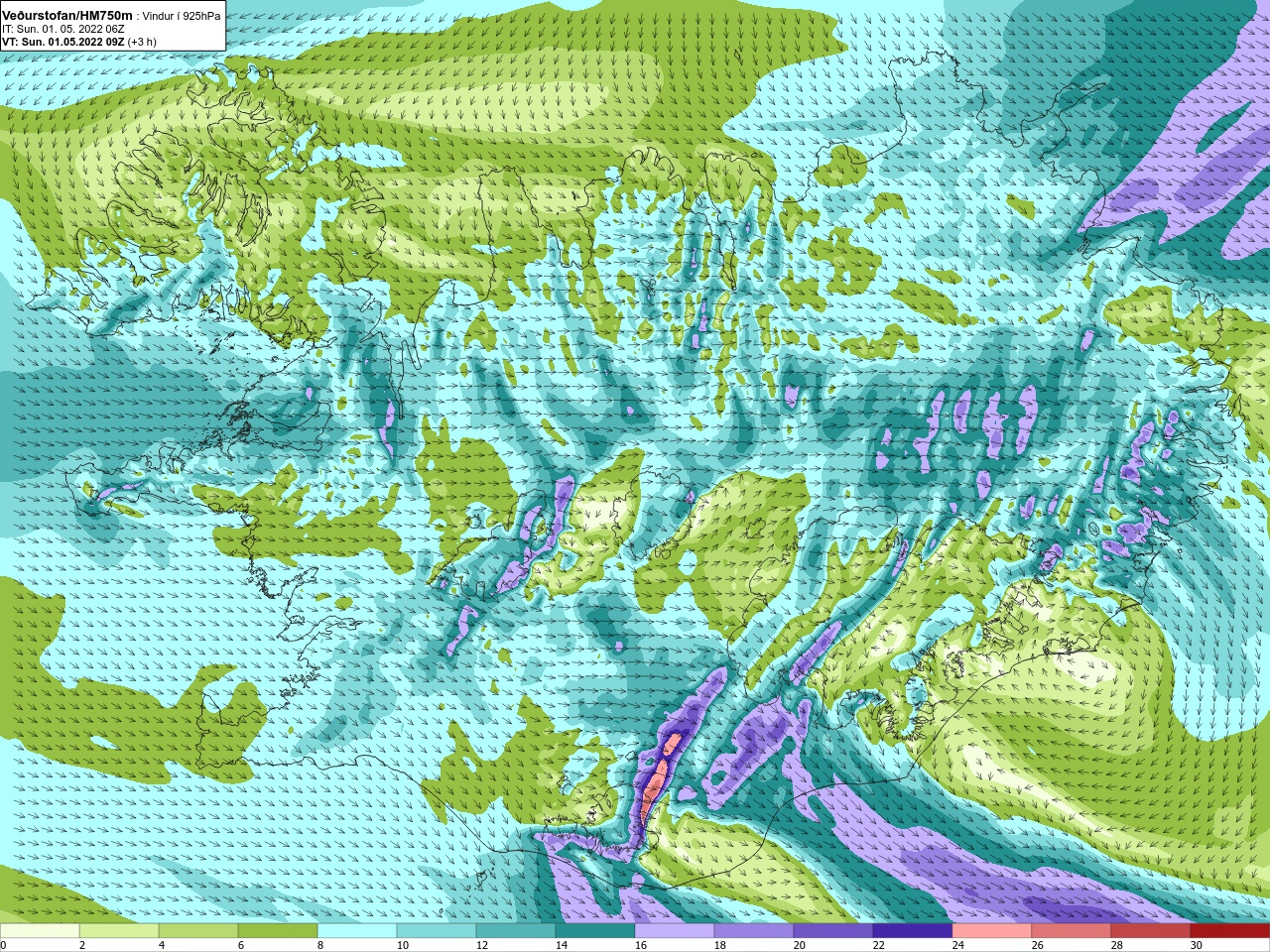This screenshot has height=952, width=1270.
Task: Click the legend tick label '10'
Action: [x=402, y=945]
